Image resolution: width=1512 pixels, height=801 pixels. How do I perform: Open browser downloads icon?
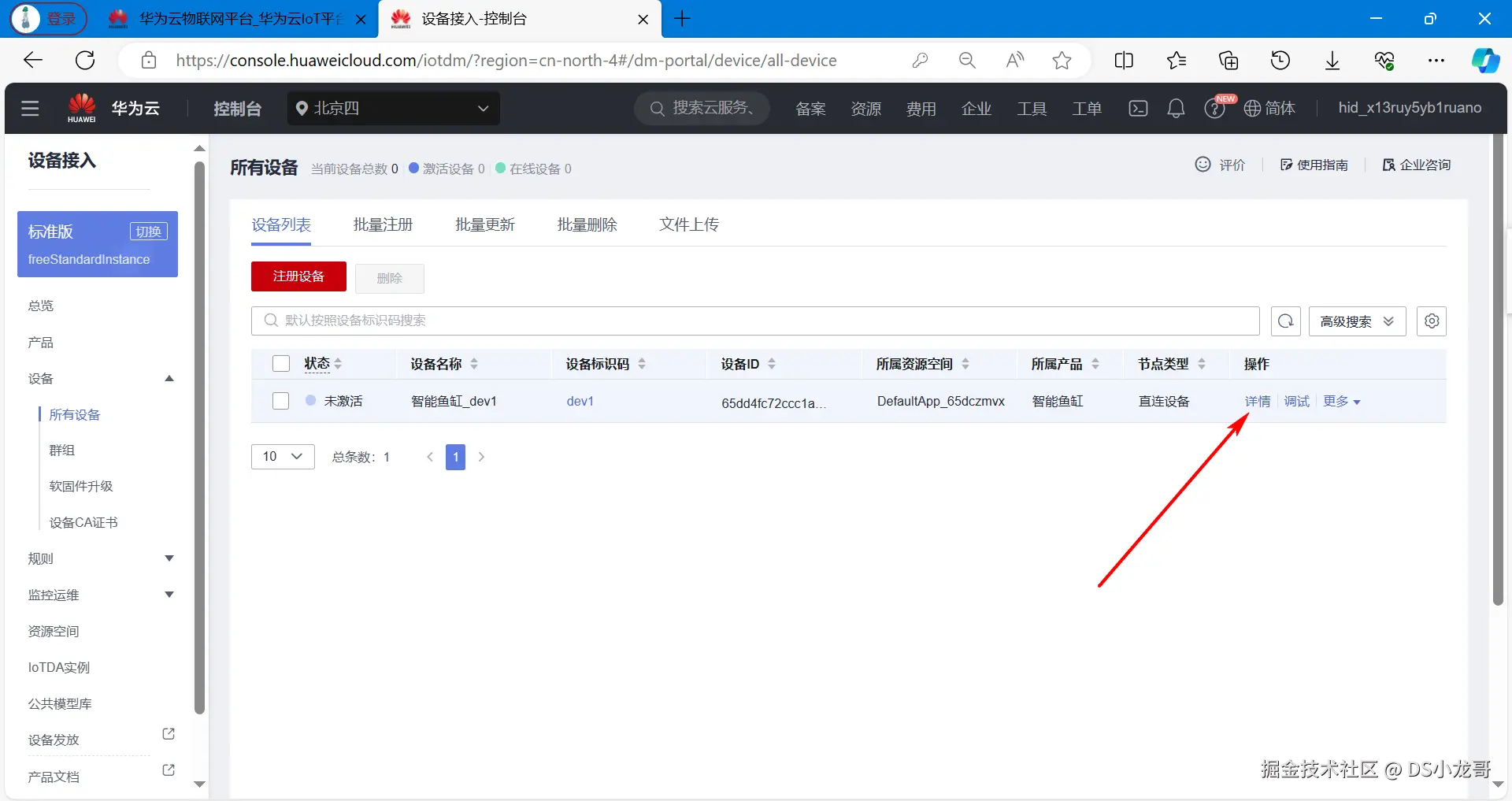[1332, 61]
